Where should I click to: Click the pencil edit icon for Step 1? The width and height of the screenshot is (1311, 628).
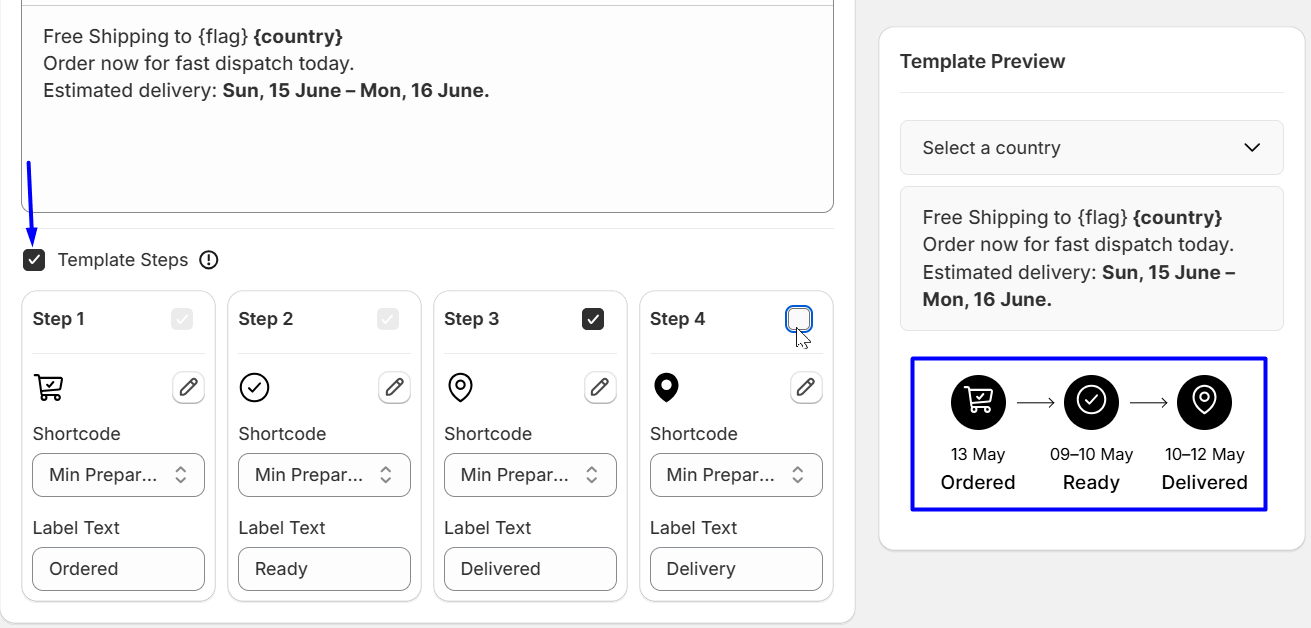188,387
